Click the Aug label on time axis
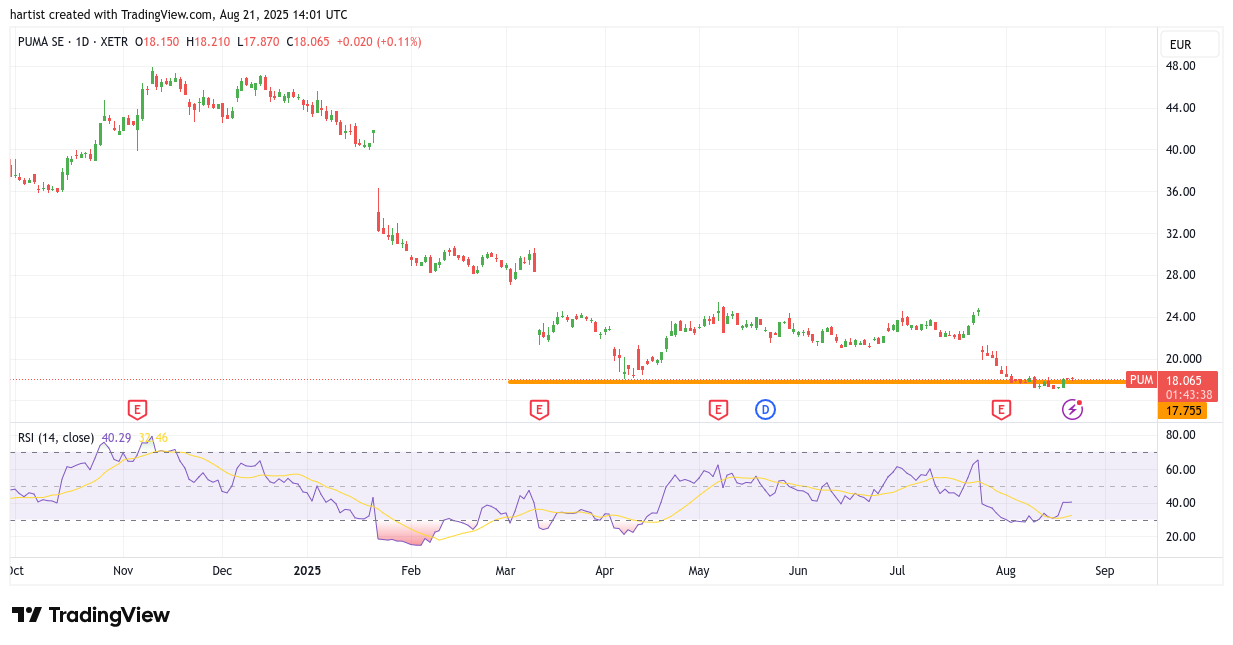Viewport: 1233px width, 645px height. 1006,571
